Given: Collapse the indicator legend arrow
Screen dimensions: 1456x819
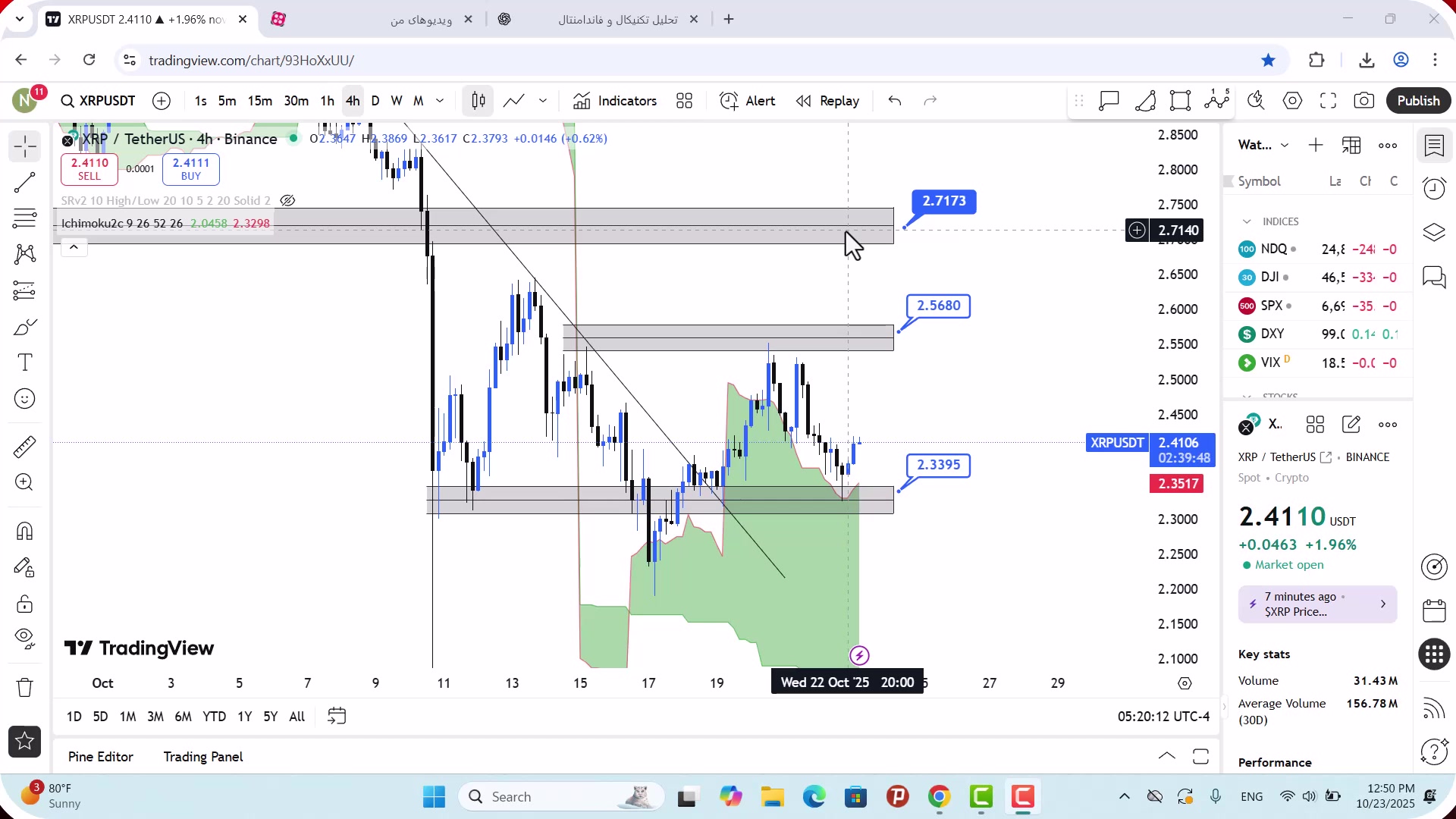Looking at the screenshot, I should pos(74,247).
